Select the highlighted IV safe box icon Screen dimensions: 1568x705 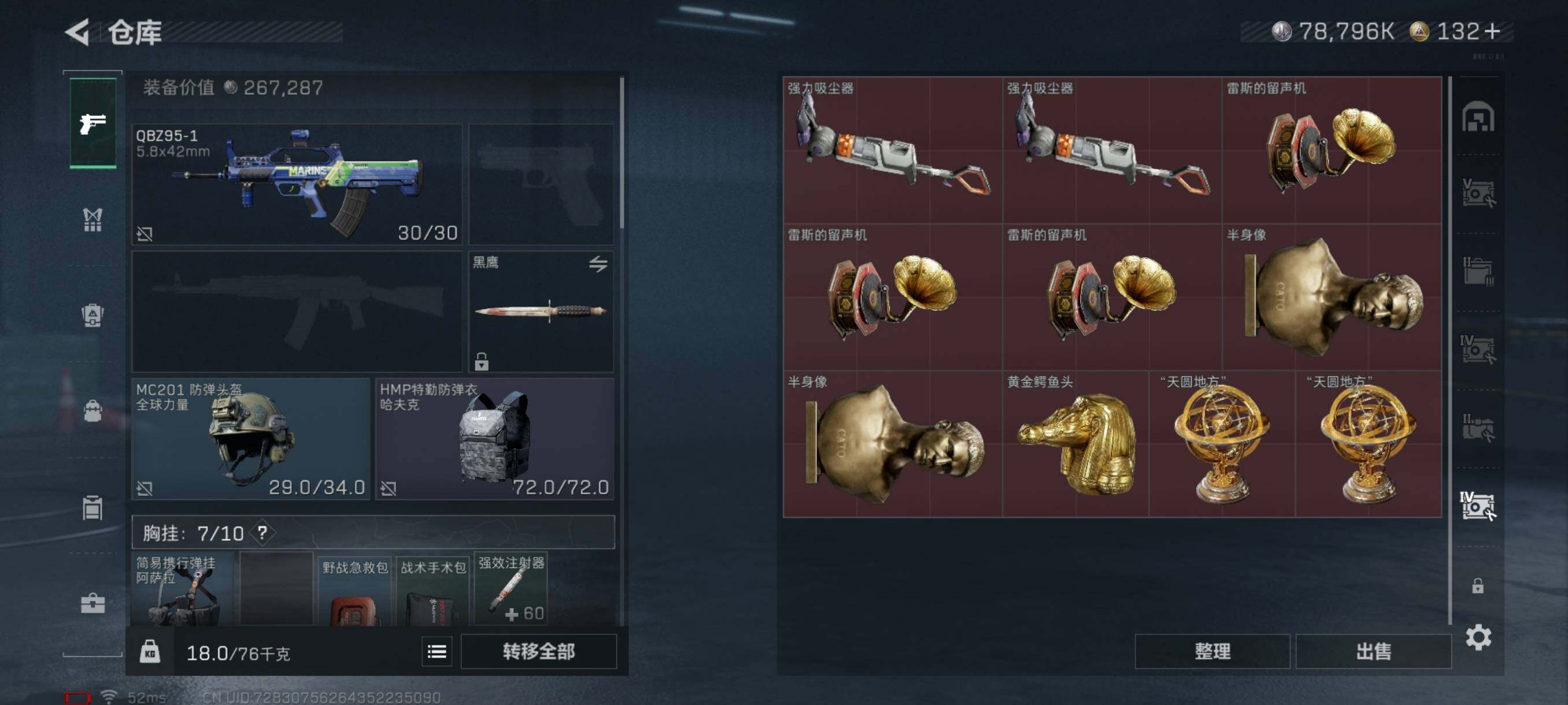point(1478,506)
